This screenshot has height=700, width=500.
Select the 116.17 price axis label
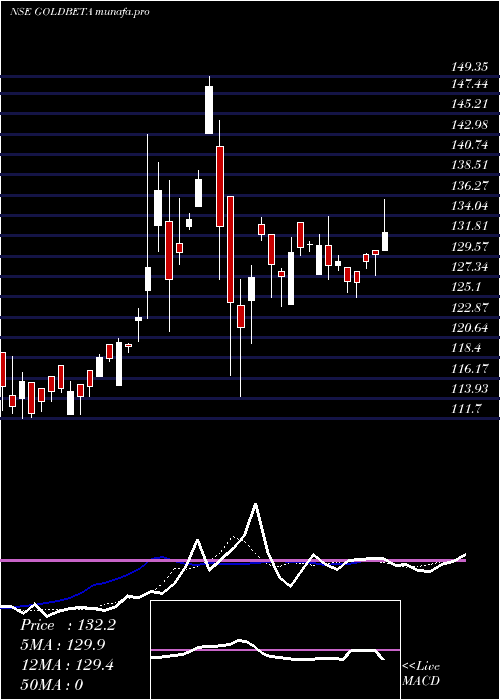[x=470, y=369]
